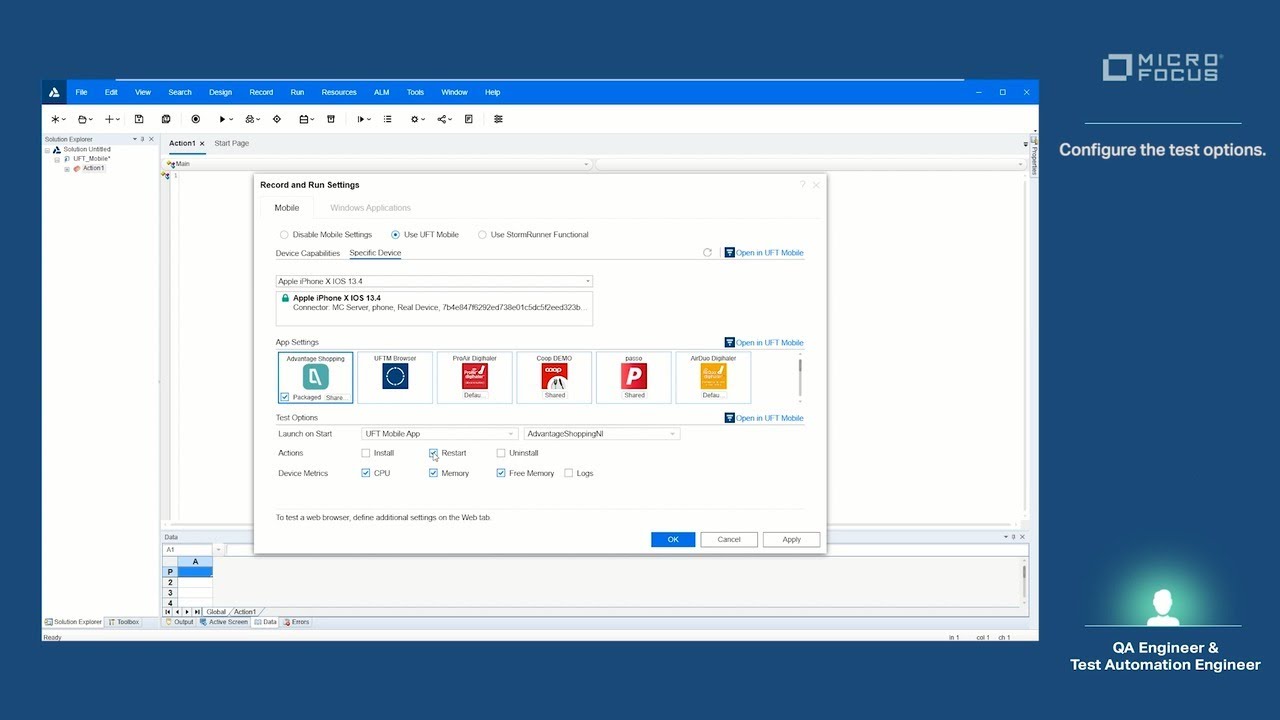Viewport: 1280px width, 720px height.
Task: Click the Save toolbar icon
Action: (139, 119)
